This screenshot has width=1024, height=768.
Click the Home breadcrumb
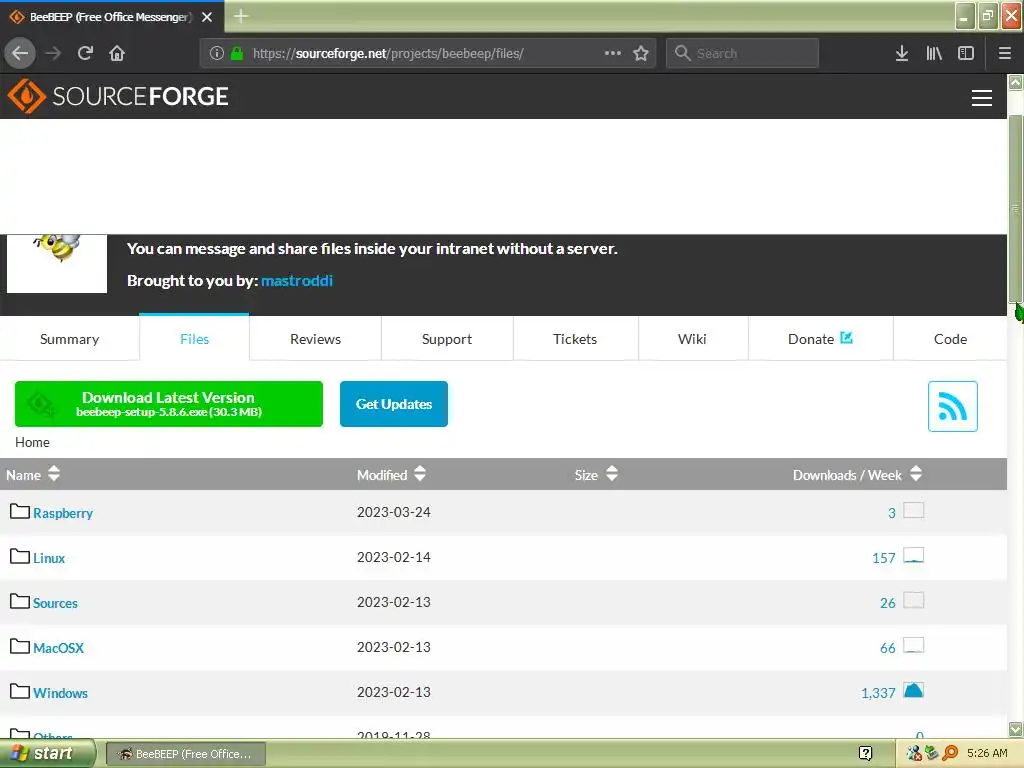(32, 442)
